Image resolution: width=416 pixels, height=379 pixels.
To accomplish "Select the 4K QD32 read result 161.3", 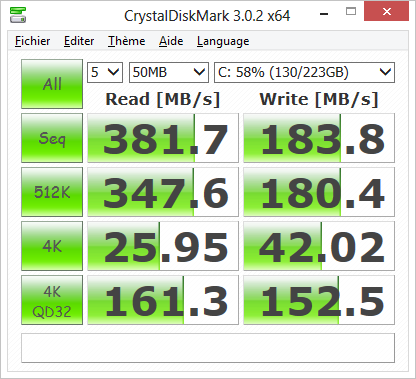I will coord(163,300).
